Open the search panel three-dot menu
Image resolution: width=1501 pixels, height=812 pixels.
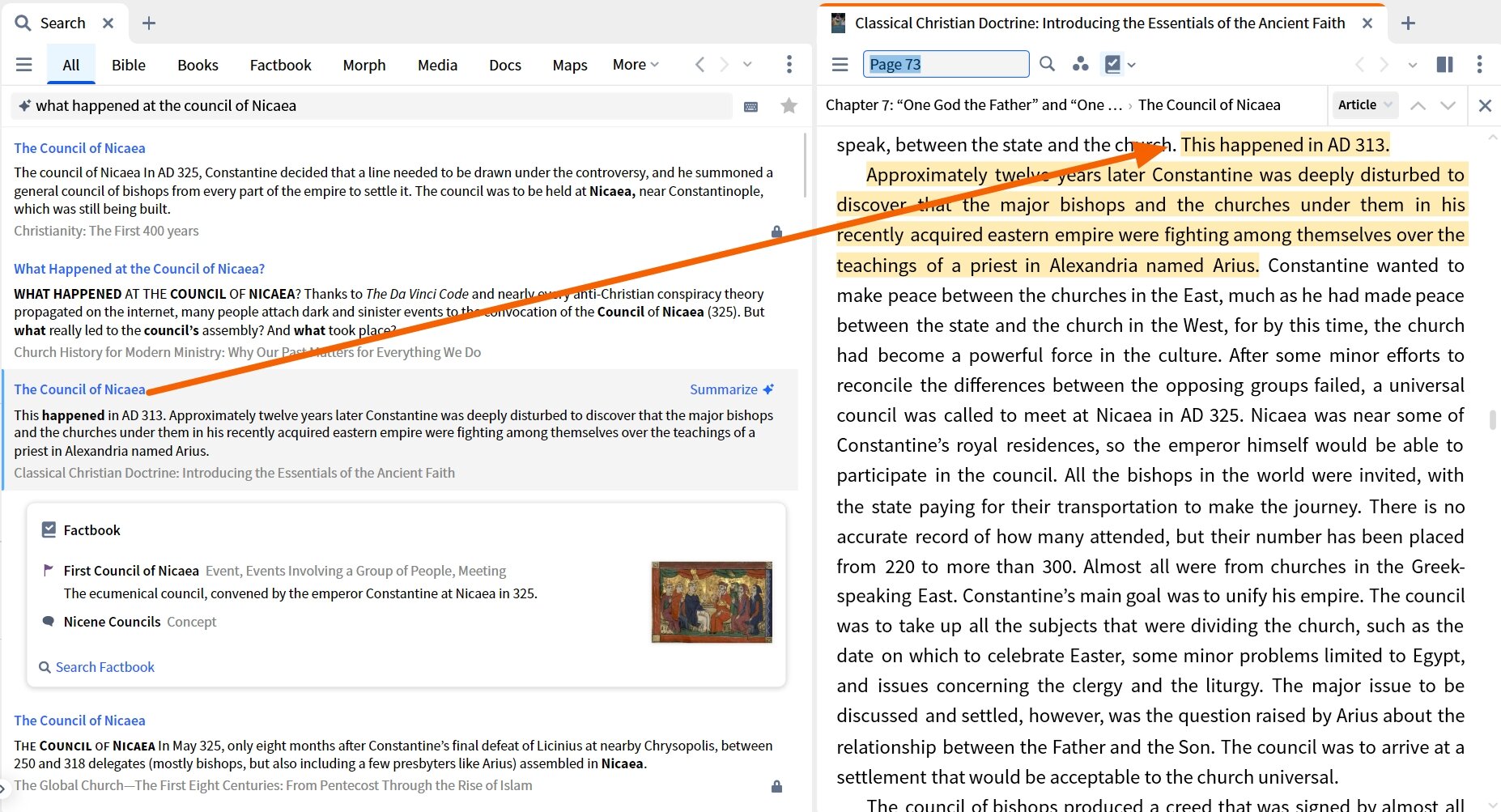[x=789, y=64]
